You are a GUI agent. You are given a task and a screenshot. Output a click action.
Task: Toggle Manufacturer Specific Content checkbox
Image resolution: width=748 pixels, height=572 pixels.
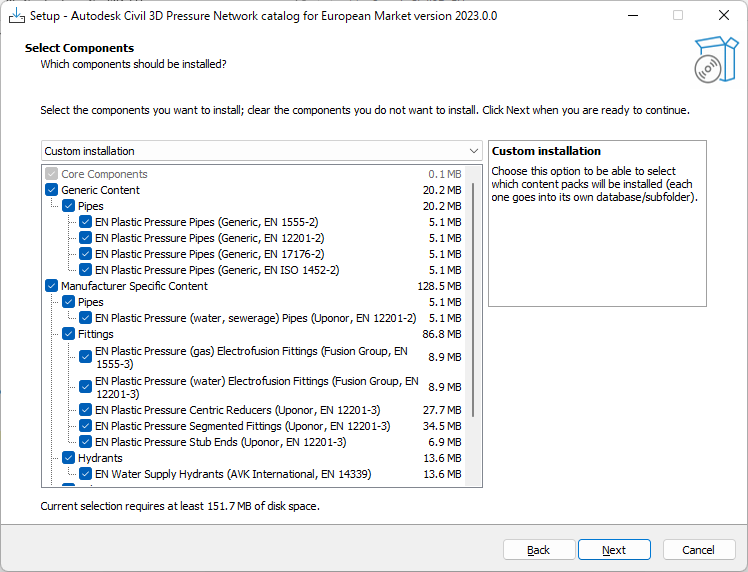[x=52, y=286]
